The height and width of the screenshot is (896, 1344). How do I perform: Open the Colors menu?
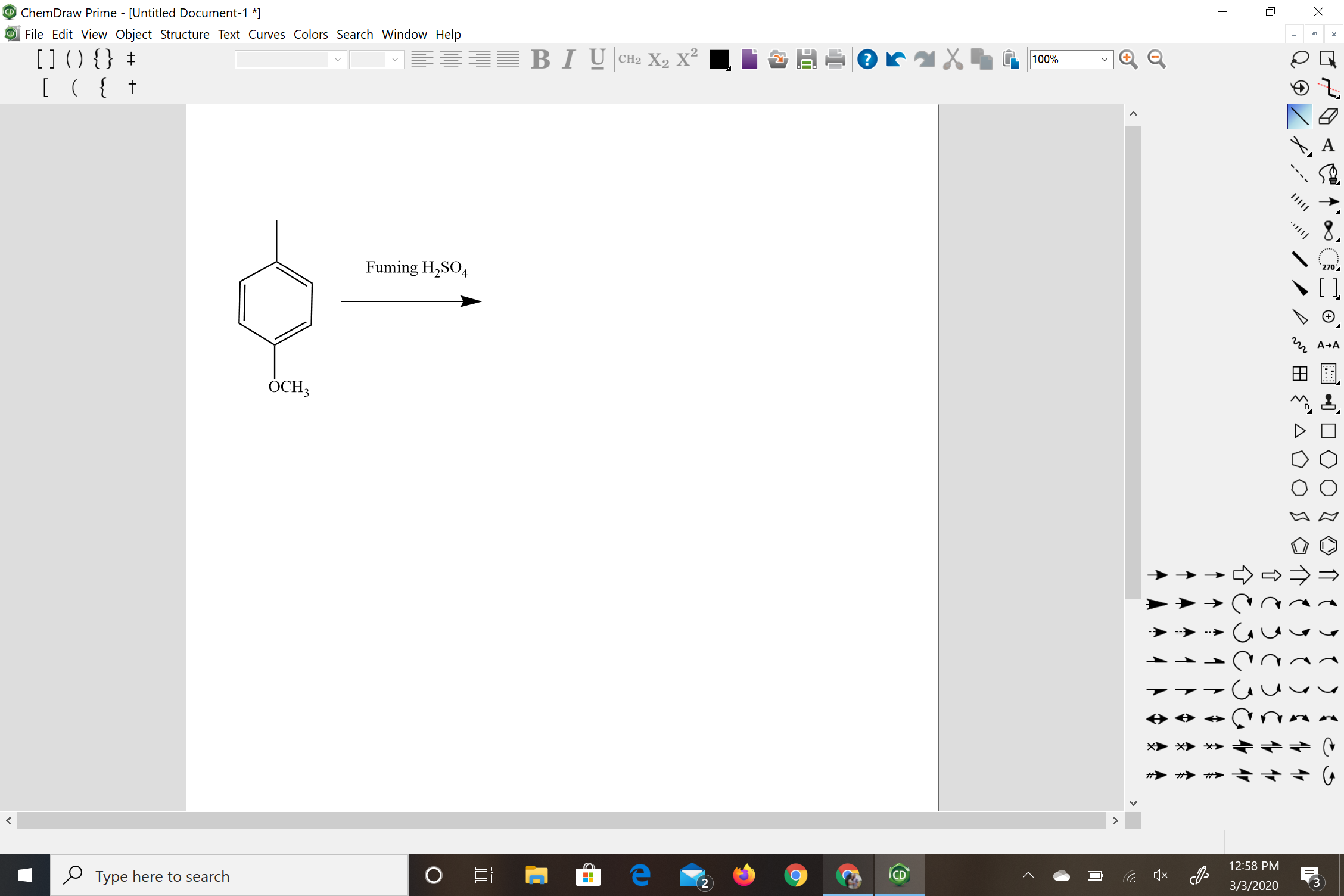point(310,33)
